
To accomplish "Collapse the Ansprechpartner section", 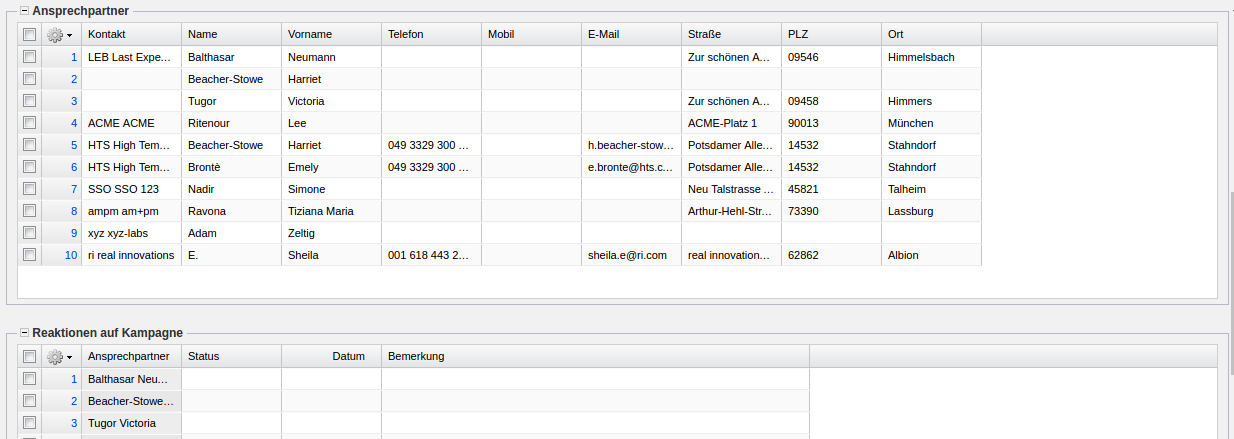I will (24, 10).
